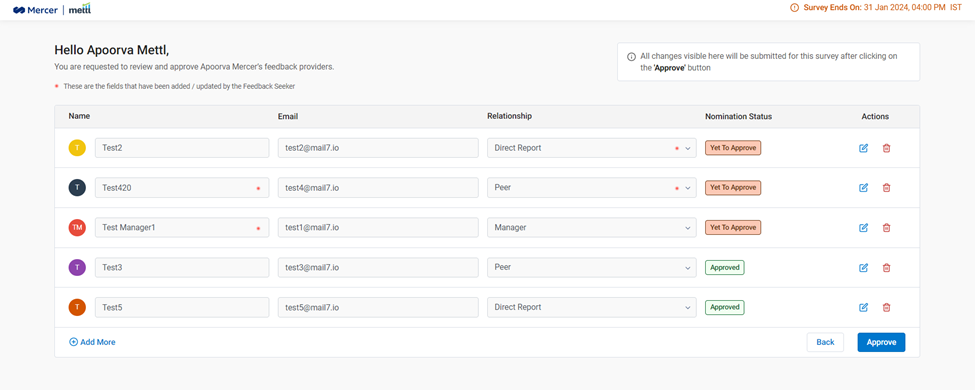Click the Approve button
Image resolution: width=975 pixels, height=390 pixels.
point(881,342)
